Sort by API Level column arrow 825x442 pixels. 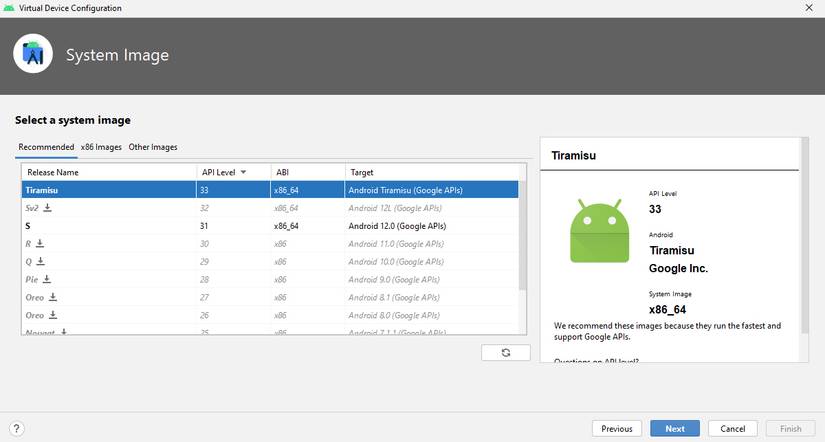click(243, 172)
